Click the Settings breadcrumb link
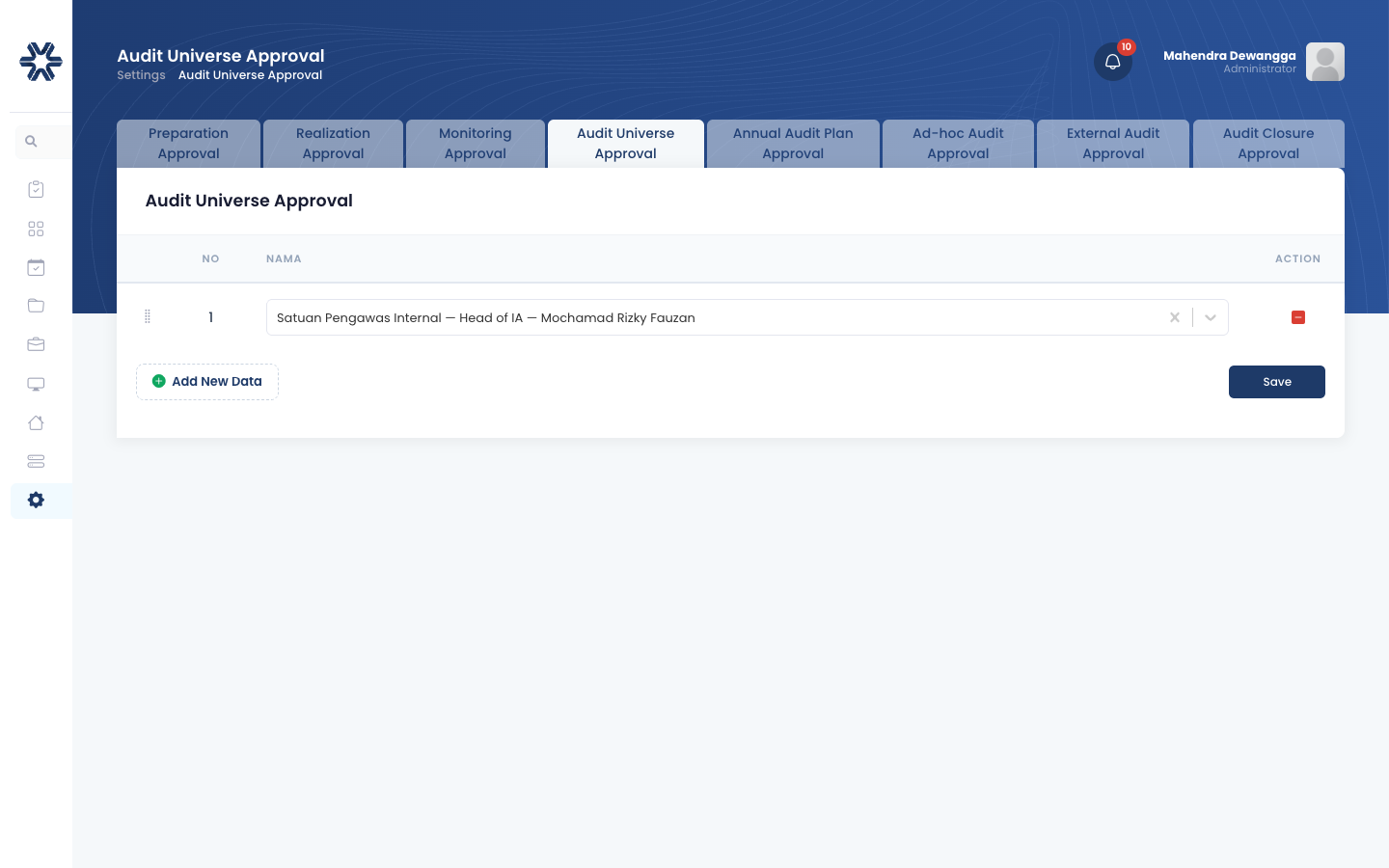This screenshot has height=868, width=1389. (141, 75)
